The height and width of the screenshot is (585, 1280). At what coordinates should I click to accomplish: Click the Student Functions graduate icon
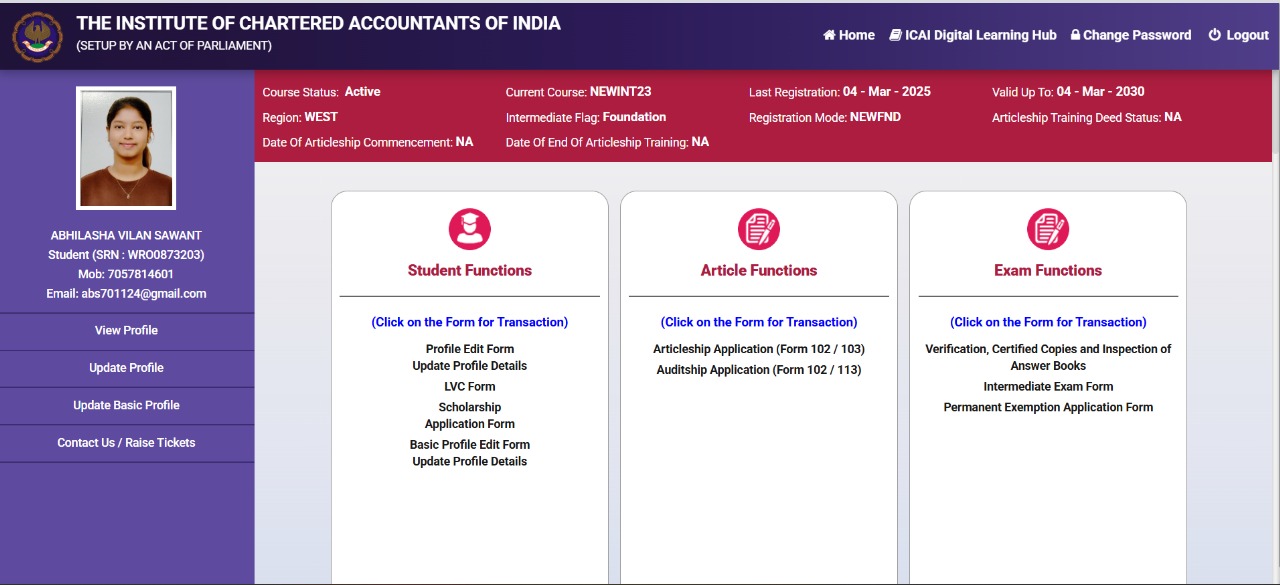469,229
